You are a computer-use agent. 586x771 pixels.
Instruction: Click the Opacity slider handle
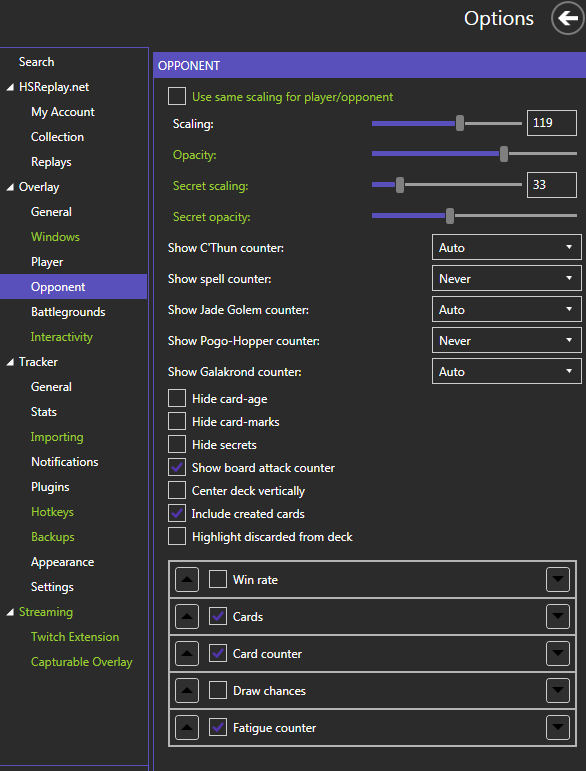504,154
